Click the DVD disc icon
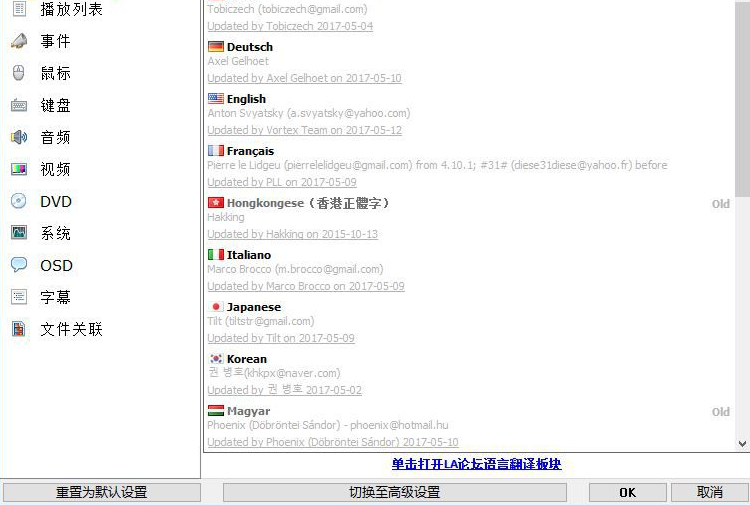 pos(19,201)
